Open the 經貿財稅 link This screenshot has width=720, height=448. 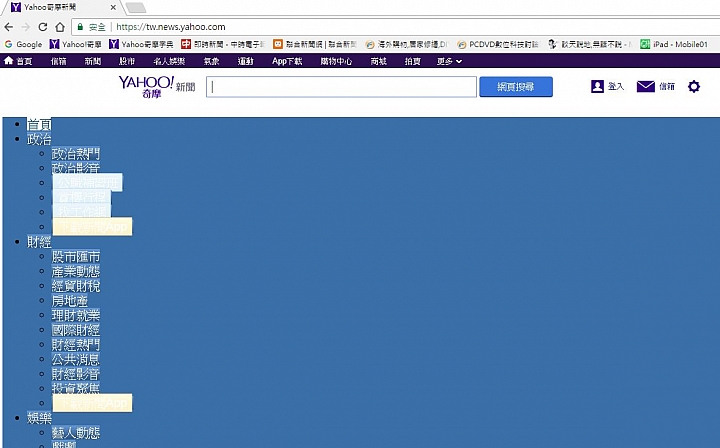76,286
